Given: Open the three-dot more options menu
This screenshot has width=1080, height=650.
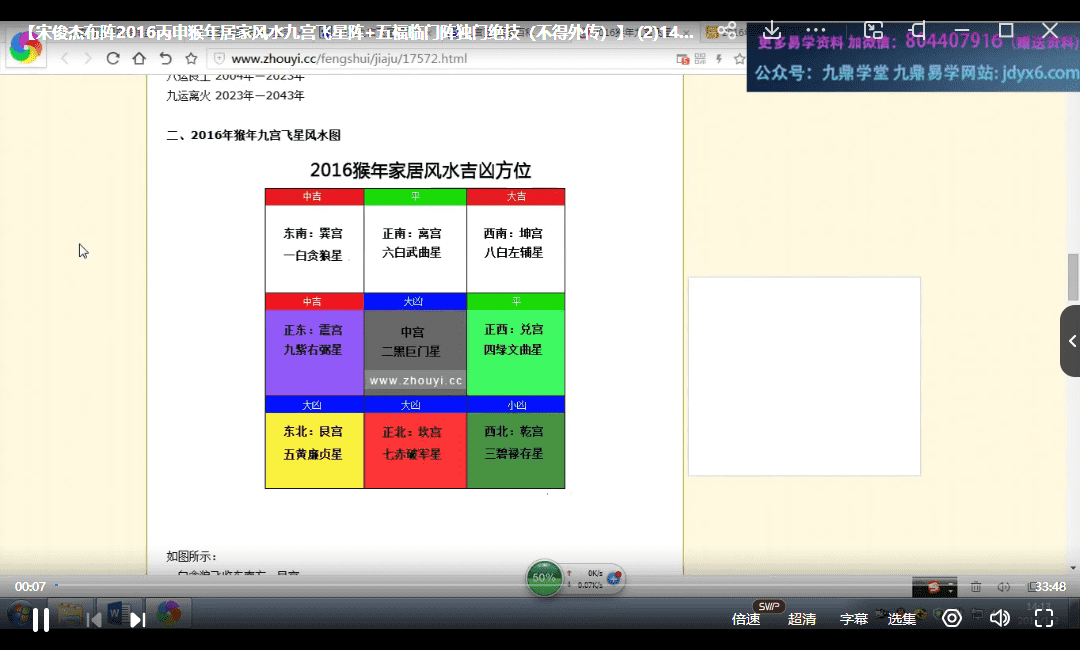Looking at the screenshot, I should pos(816,31).
